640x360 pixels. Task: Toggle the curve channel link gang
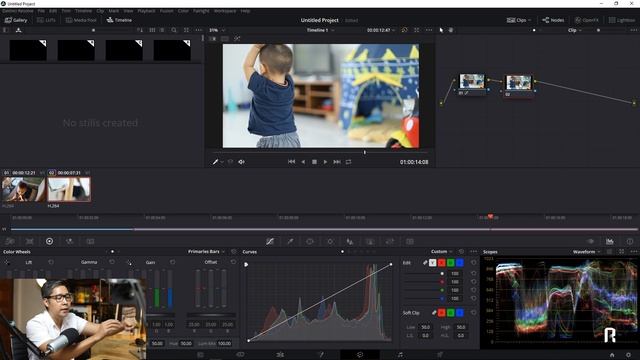425,262
